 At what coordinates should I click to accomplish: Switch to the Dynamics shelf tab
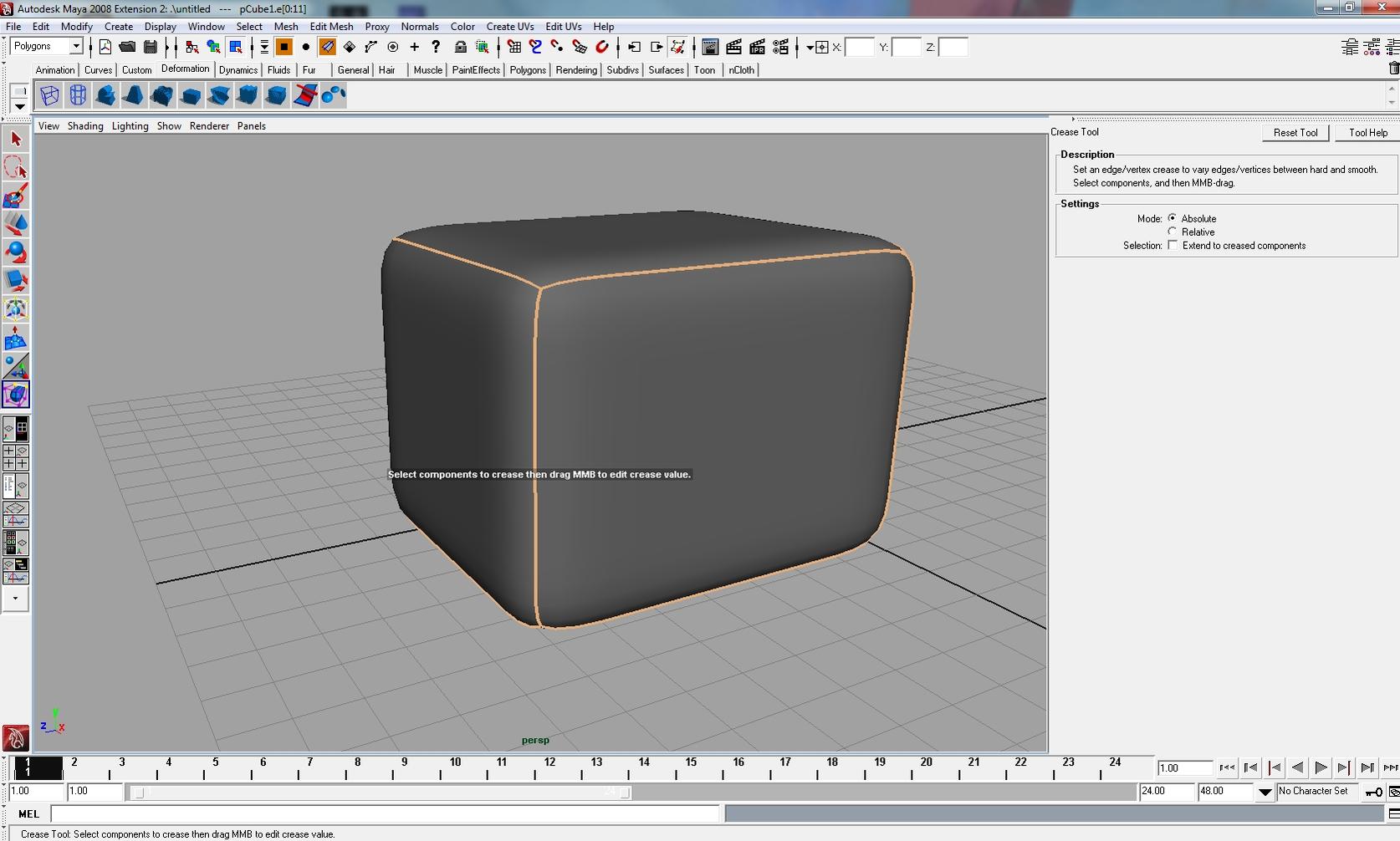[238, 70]
